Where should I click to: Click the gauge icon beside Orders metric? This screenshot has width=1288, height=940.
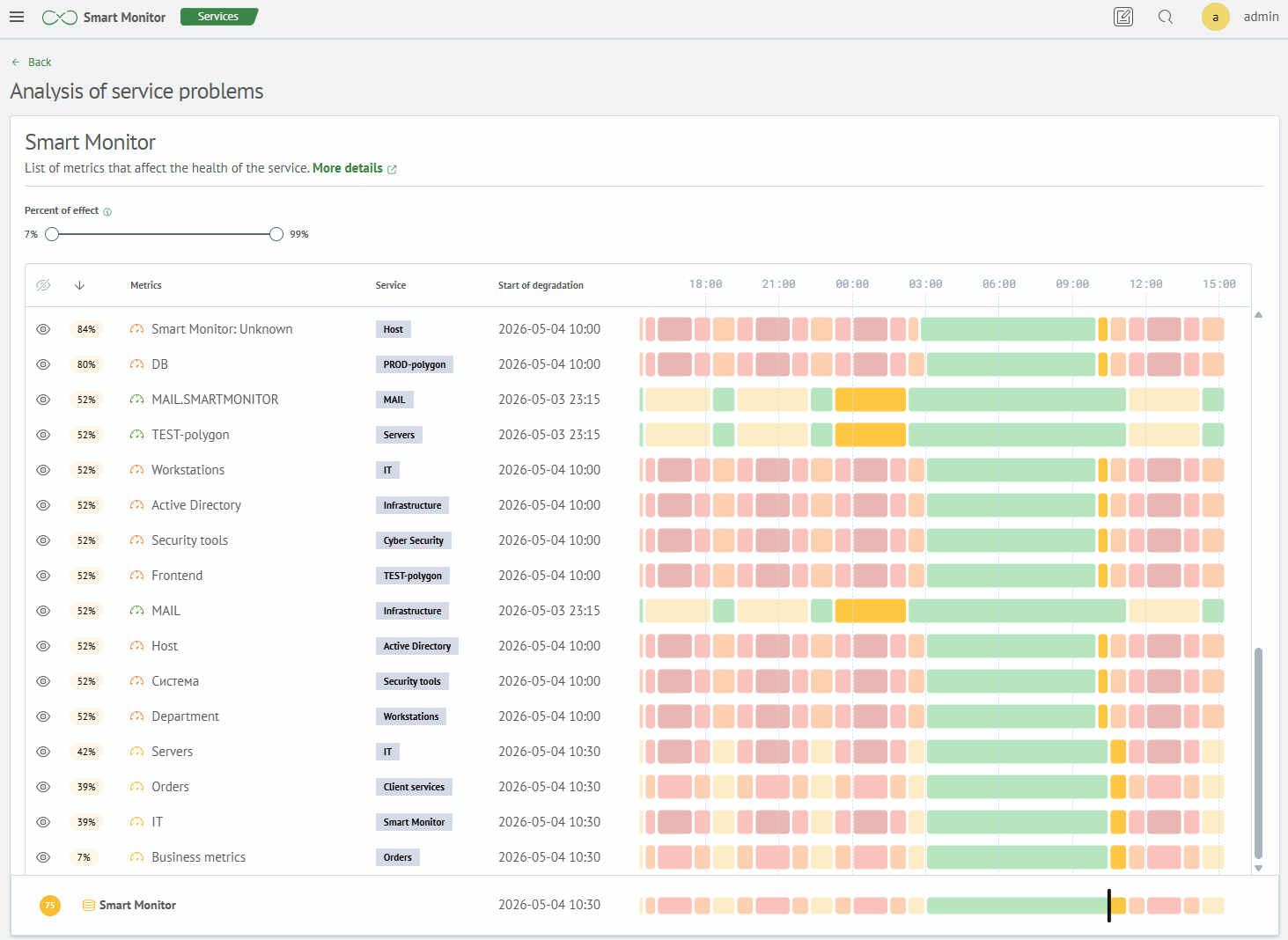pos(136,787)
